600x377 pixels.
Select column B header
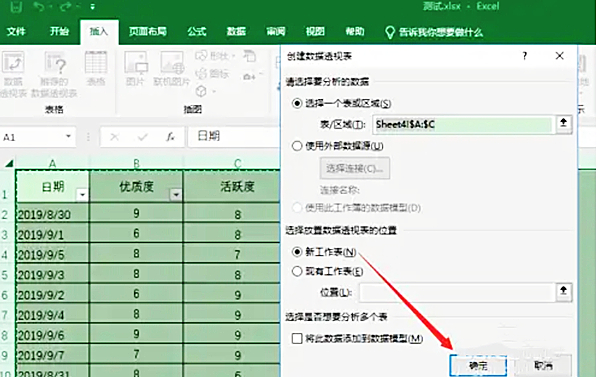136,163
